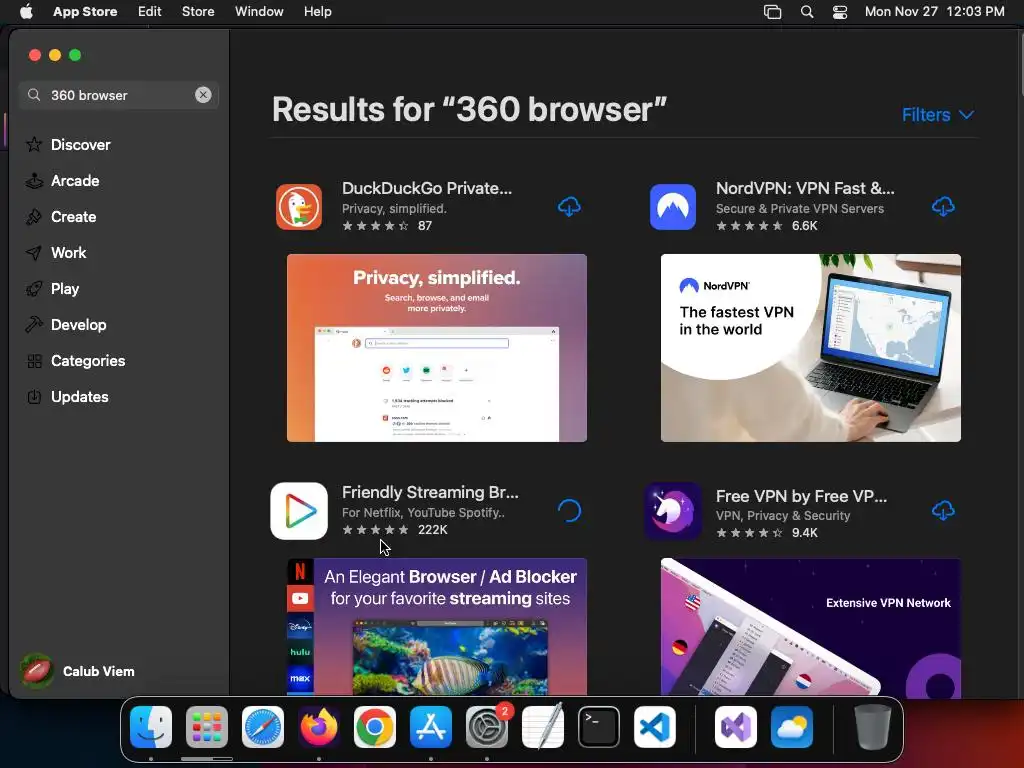Click the NordVPN 6.6K rating
The image size is (1024, 768).
(767, 226)
